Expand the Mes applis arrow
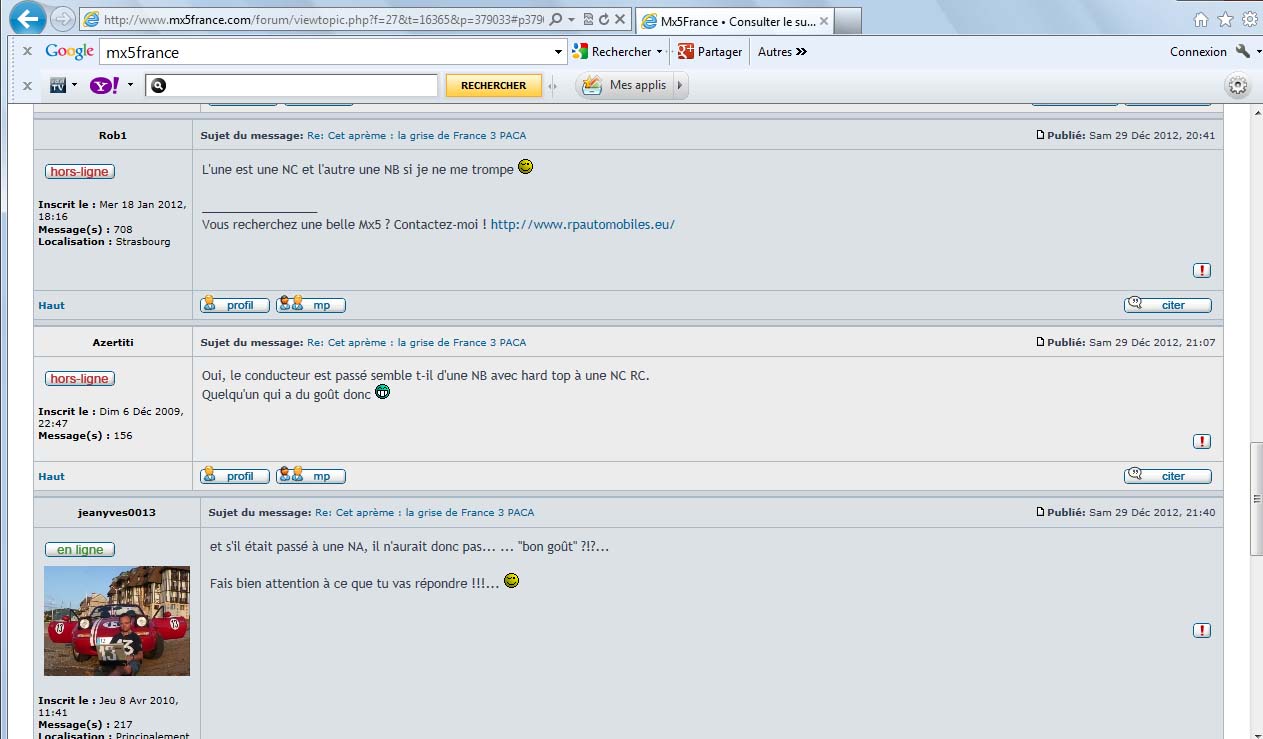This screenshot has width=1263, height=739. 680,85
